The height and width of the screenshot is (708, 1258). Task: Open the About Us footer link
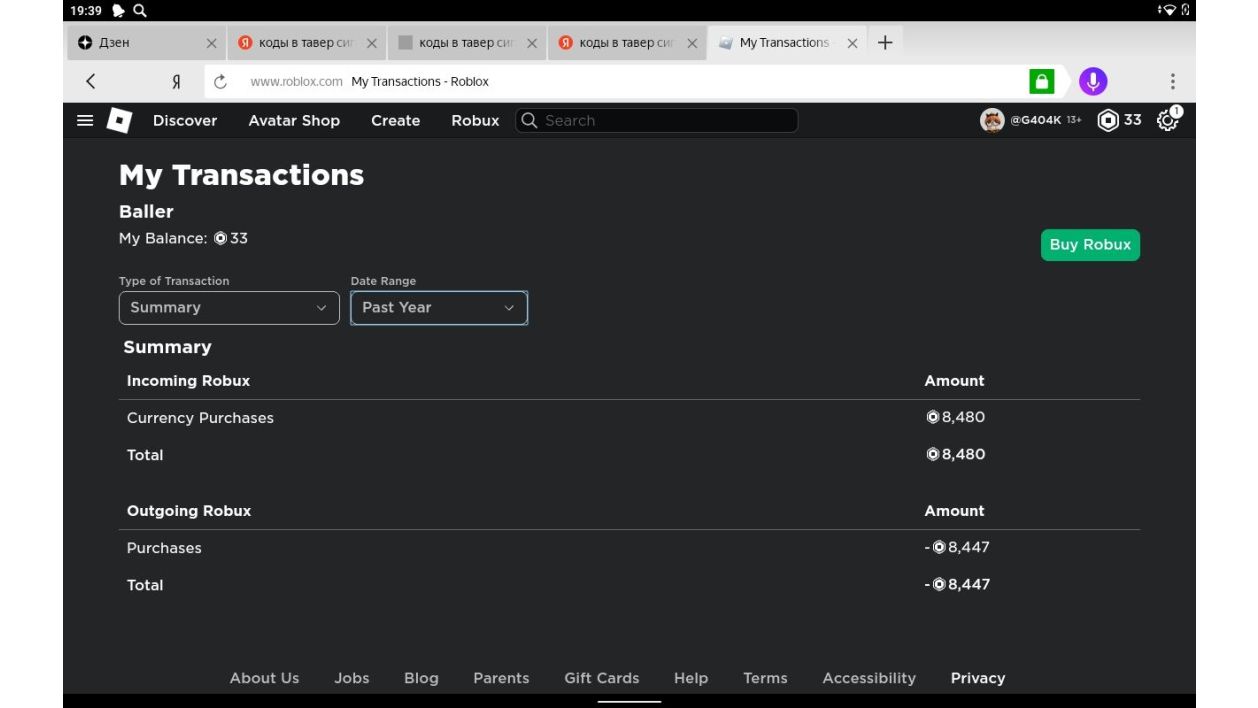[264, 678]
